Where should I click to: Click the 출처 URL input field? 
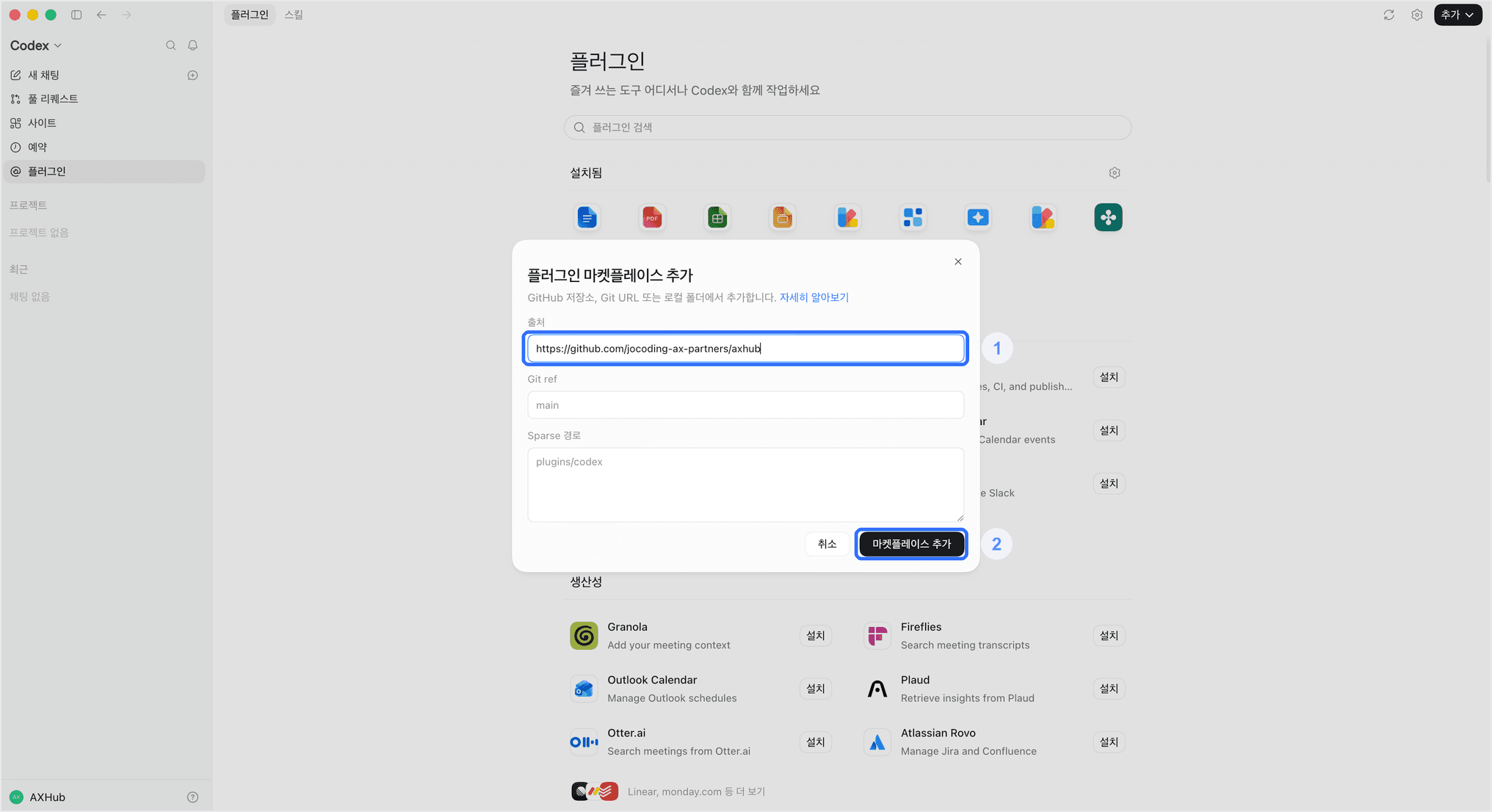(x=745, y=349)
